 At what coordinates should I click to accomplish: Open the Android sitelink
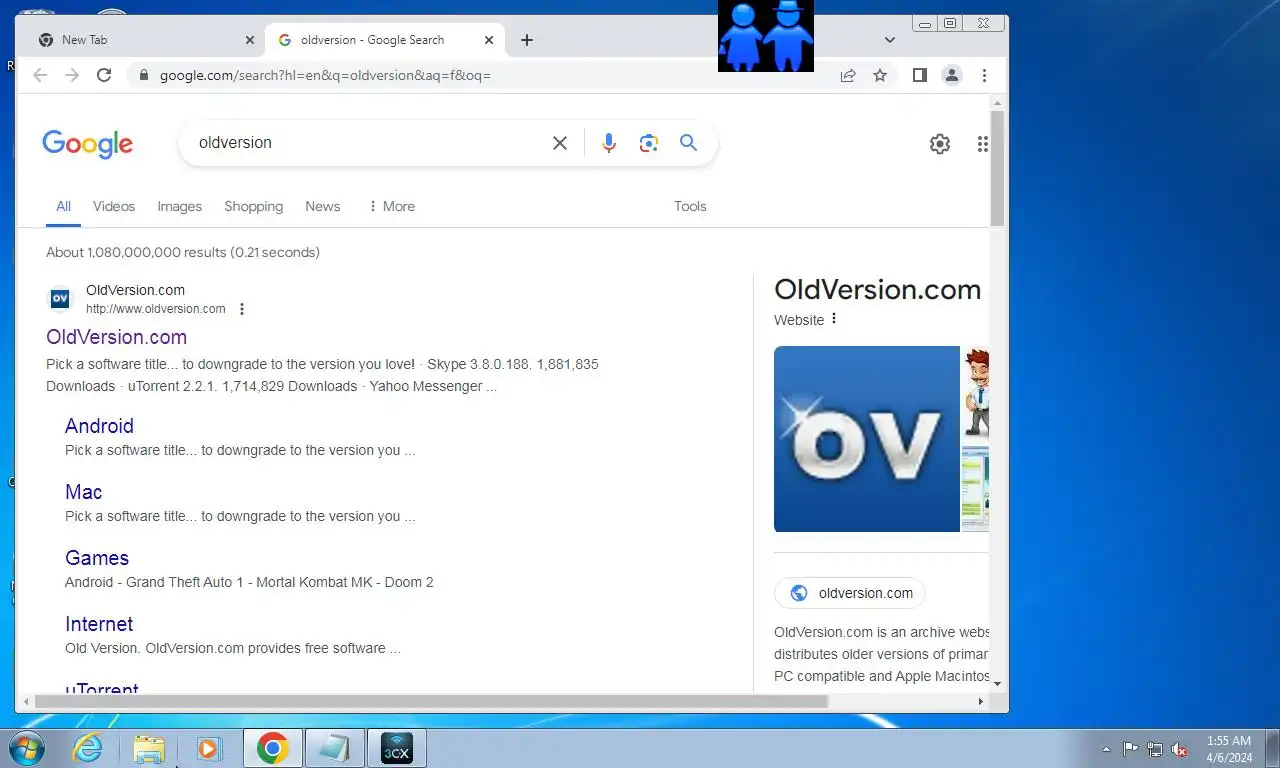99,426
